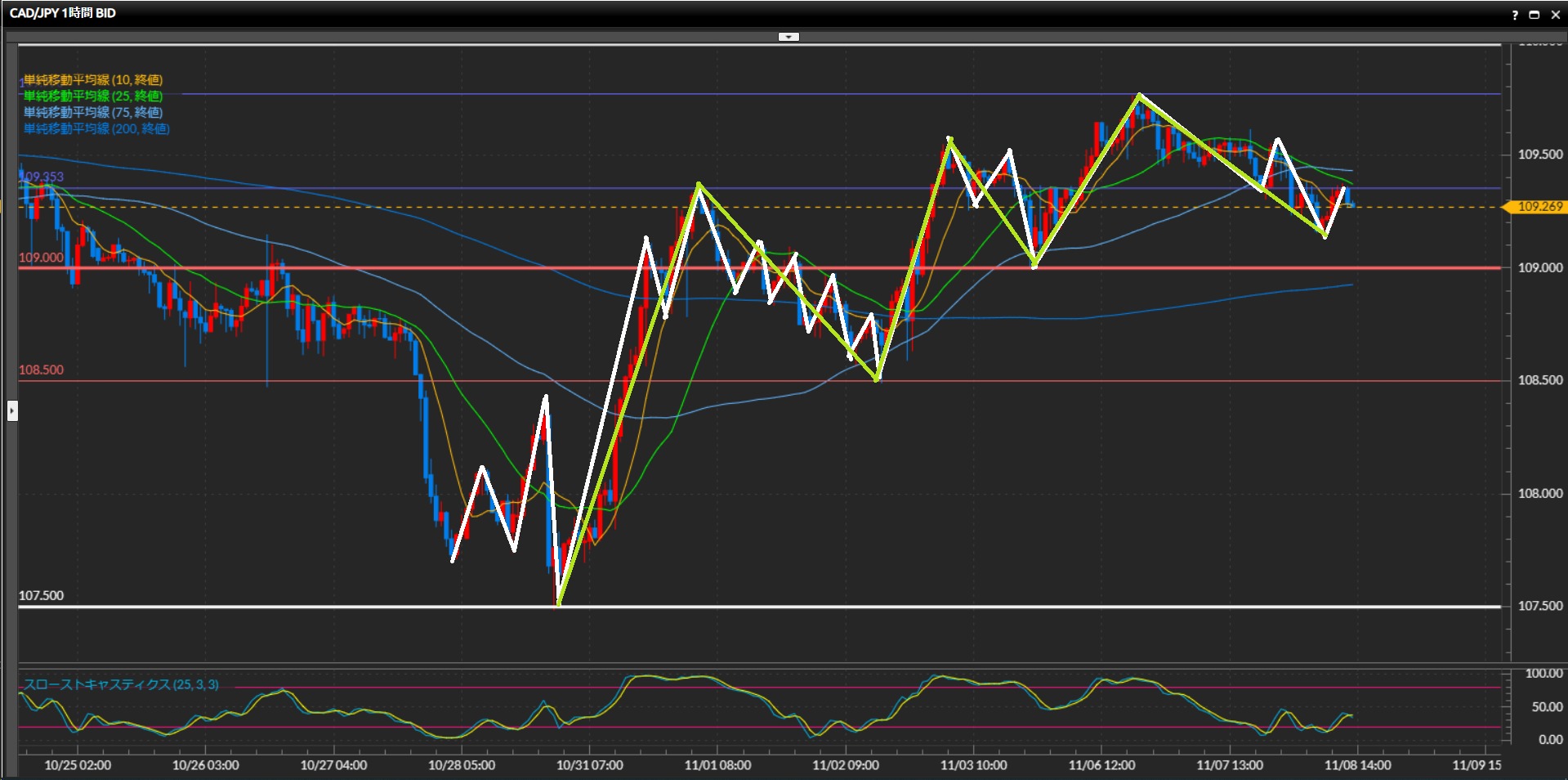Select the 75-period 単純移動平均線 label
This screenshot has height=780, width=1568.
coord(92,113)
